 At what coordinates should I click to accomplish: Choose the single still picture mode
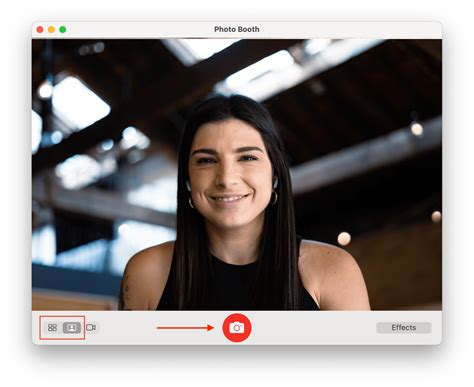[72, 328]
